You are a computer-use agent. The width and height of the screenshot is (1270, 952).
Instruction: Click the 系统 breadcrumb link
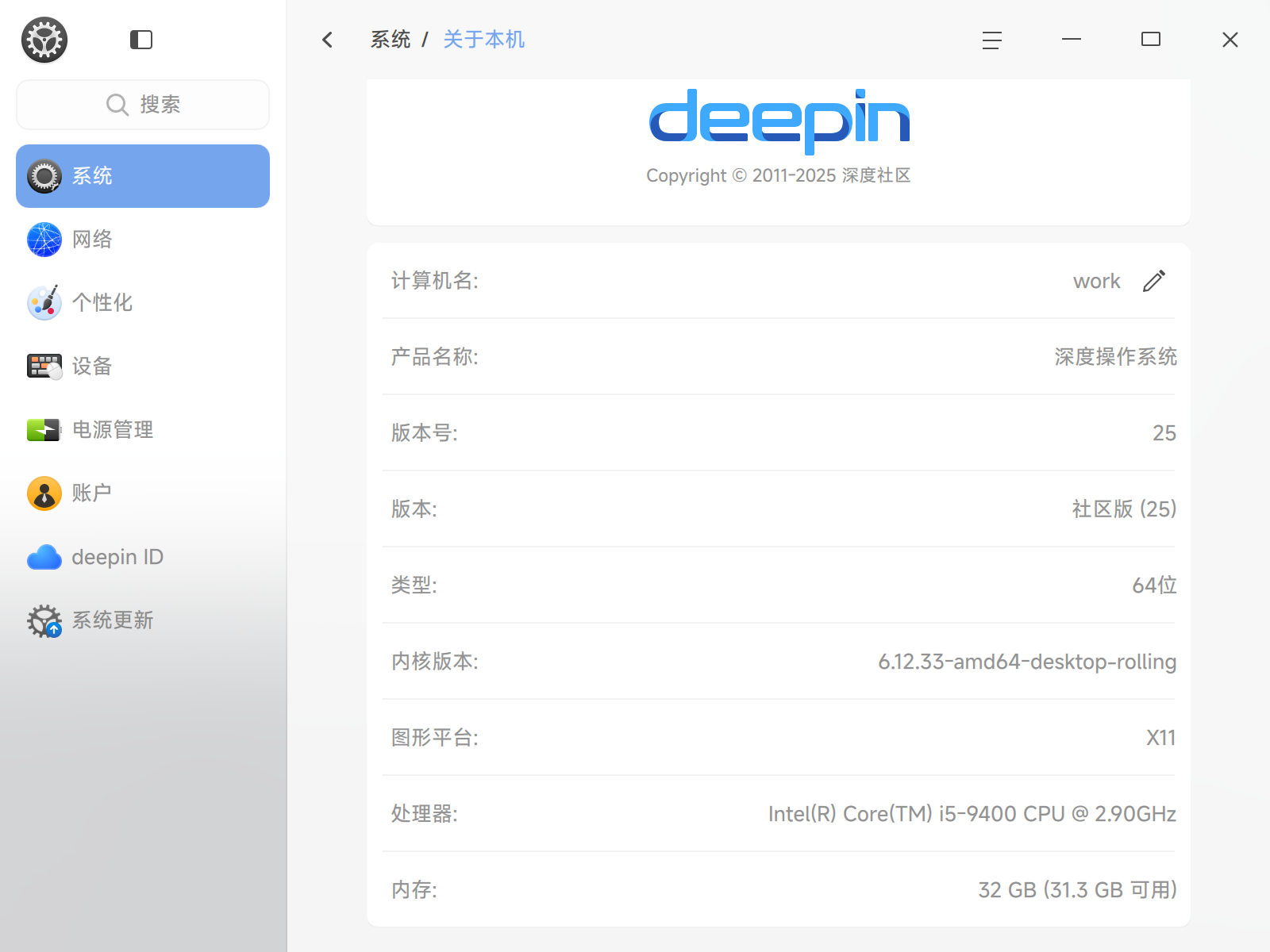click(x=391, y=40)
